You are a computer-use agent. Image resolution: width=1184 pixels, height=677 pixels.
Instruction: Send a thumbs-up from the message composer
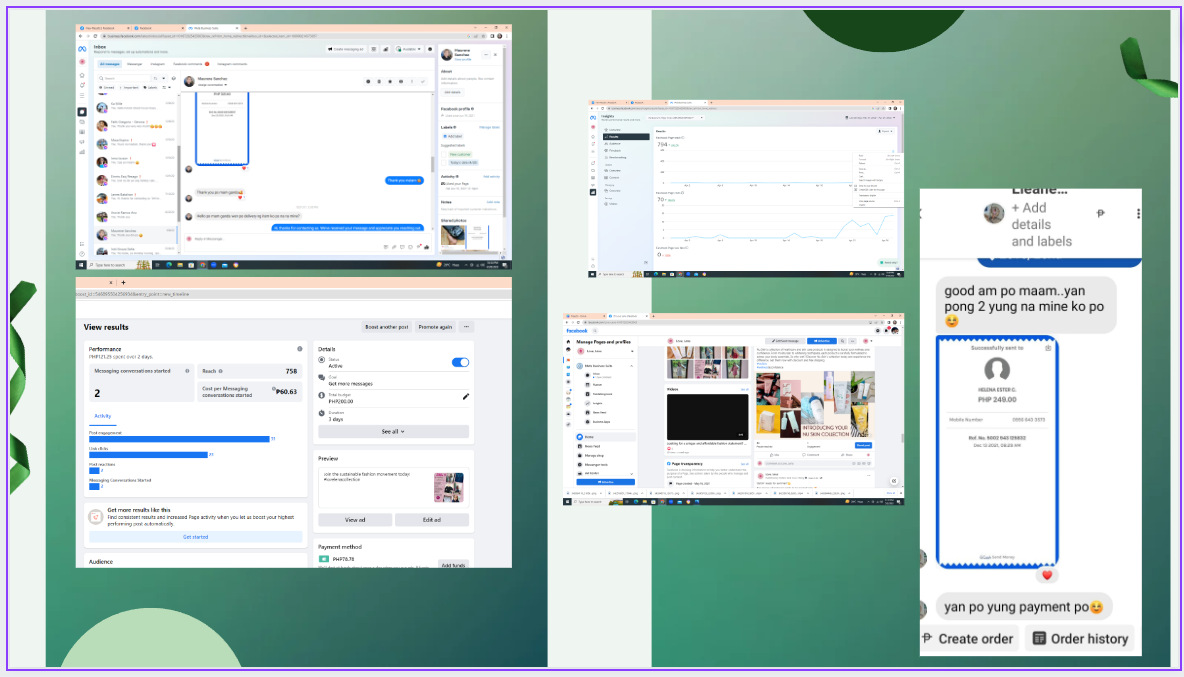[426, 246]
